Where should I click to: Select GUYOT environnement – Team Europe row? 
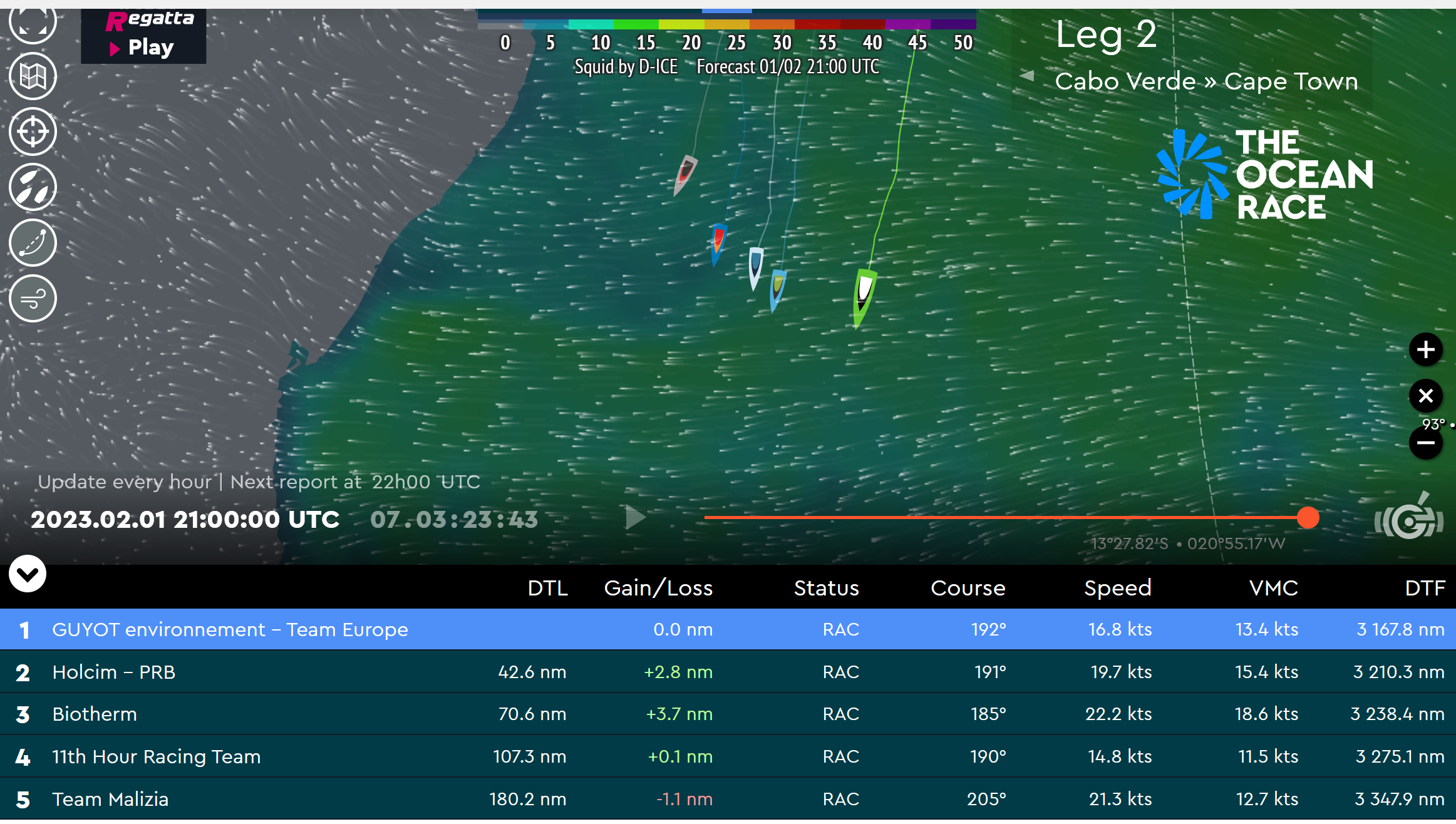728,629
